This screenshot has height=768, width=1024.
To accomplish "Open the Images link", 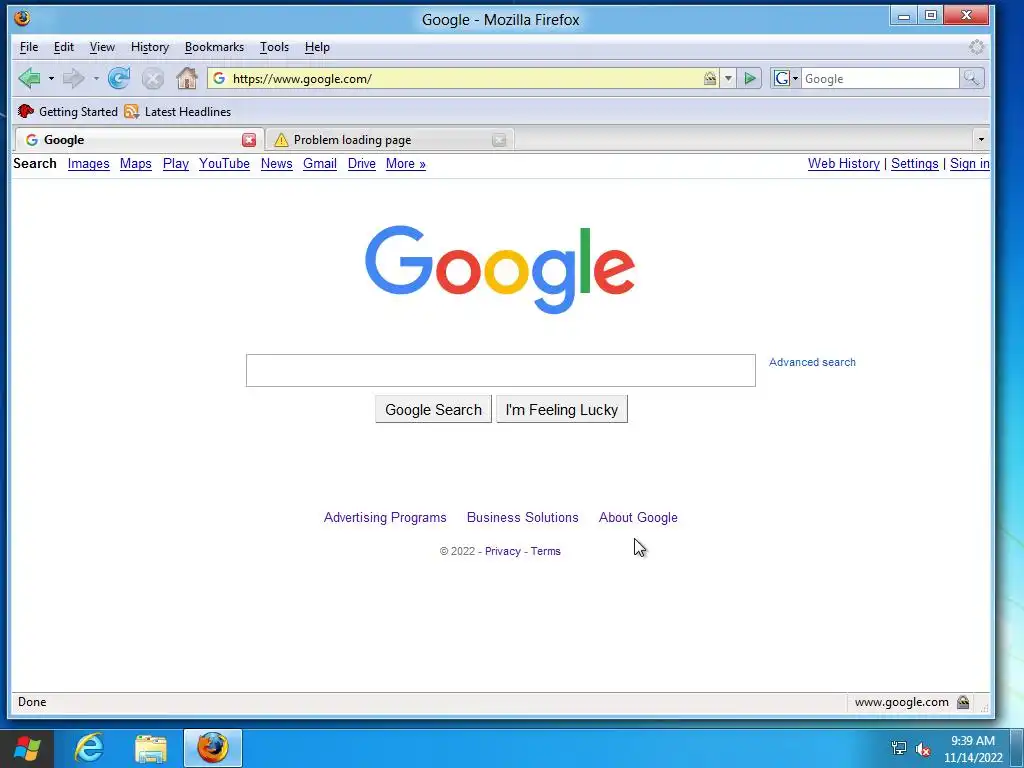I will pos(89,164).
